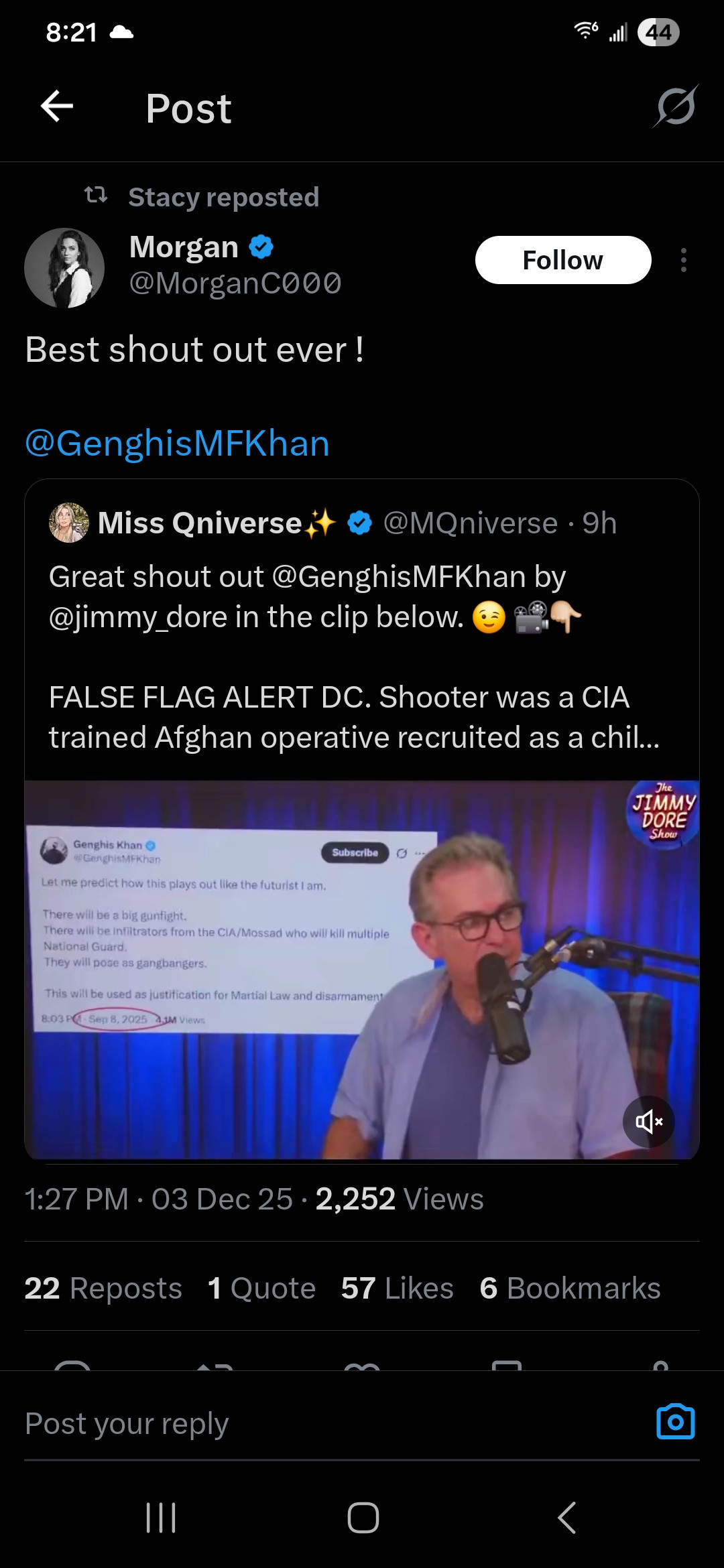The image size is (724, 1568).
Task: View the 22 Reposts list
Action: pyautogui.click(x=103, y=1288)
